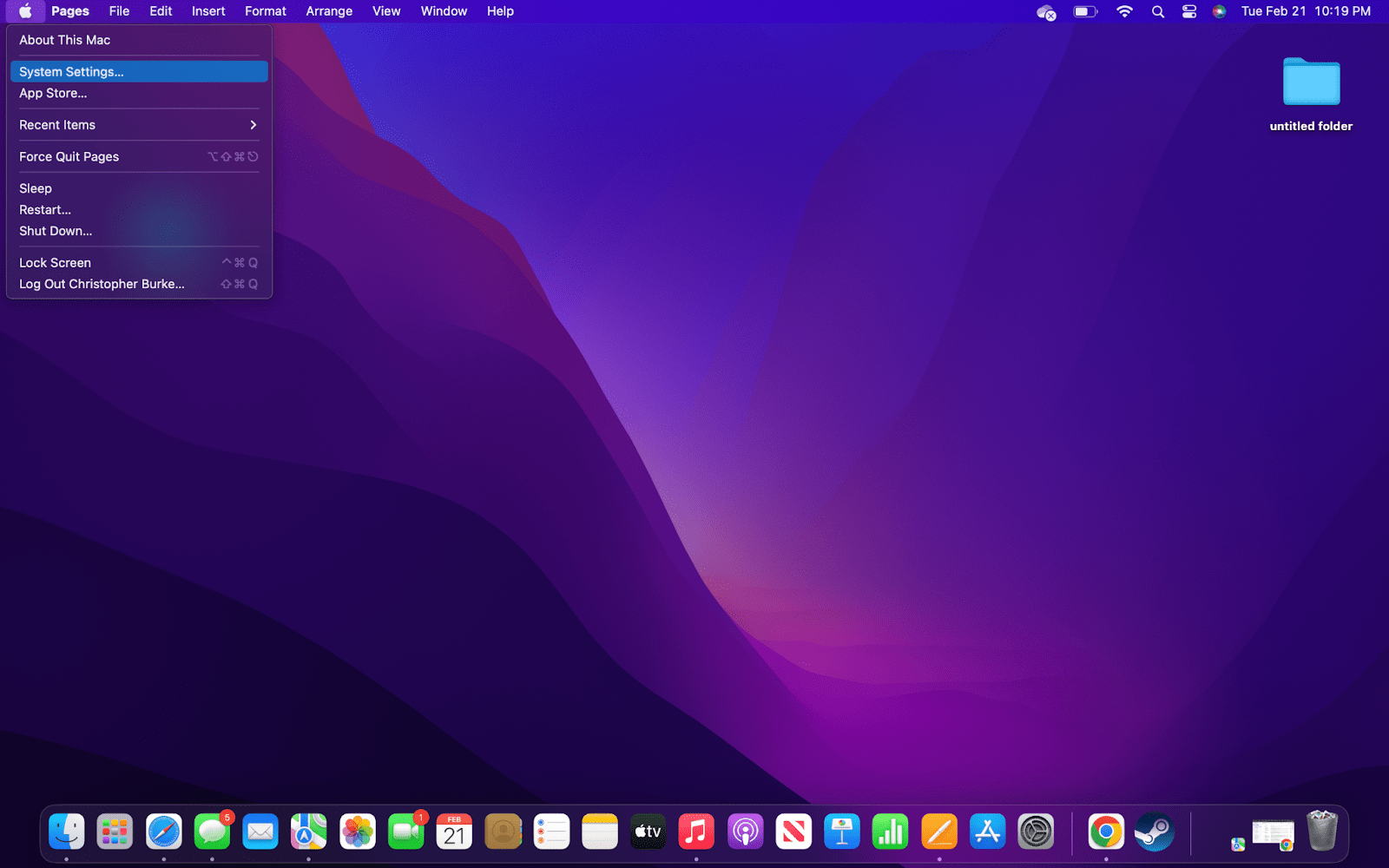Open FaceTime with its unread badge
The image size is (1389, 868).
point(405,831)
